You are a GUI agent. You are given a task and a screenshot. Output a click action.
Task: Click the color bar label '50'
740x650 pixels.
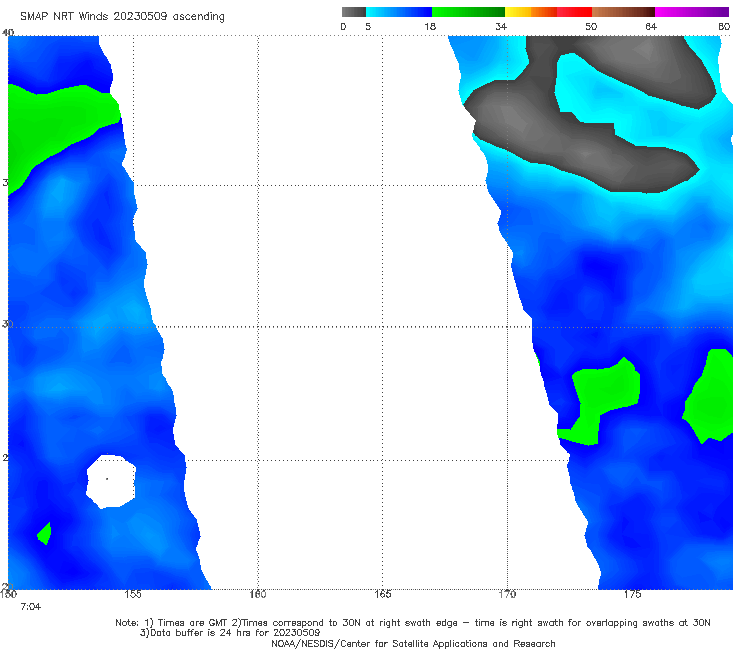tap(591, 27)
